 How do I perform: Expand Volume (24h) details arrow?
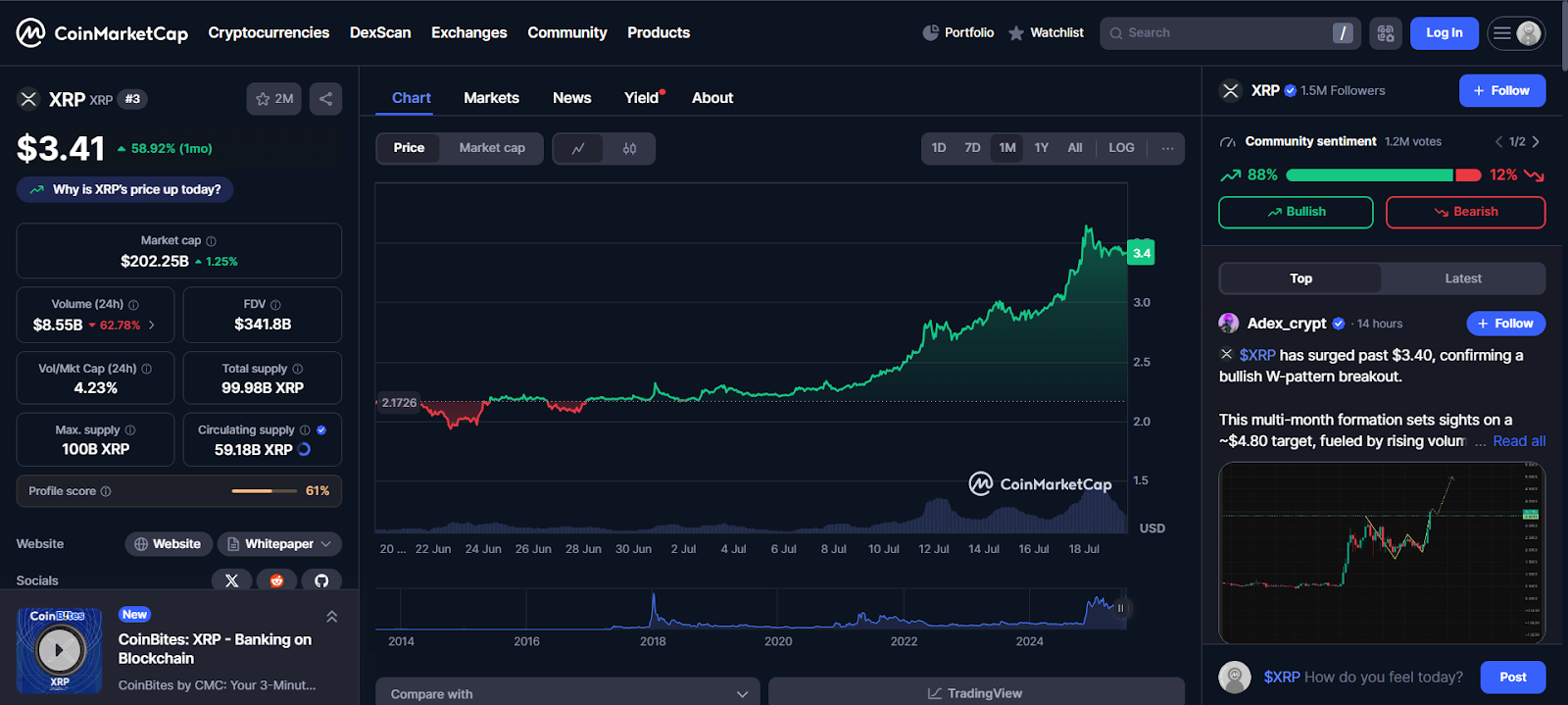click(x=152, y=325)
